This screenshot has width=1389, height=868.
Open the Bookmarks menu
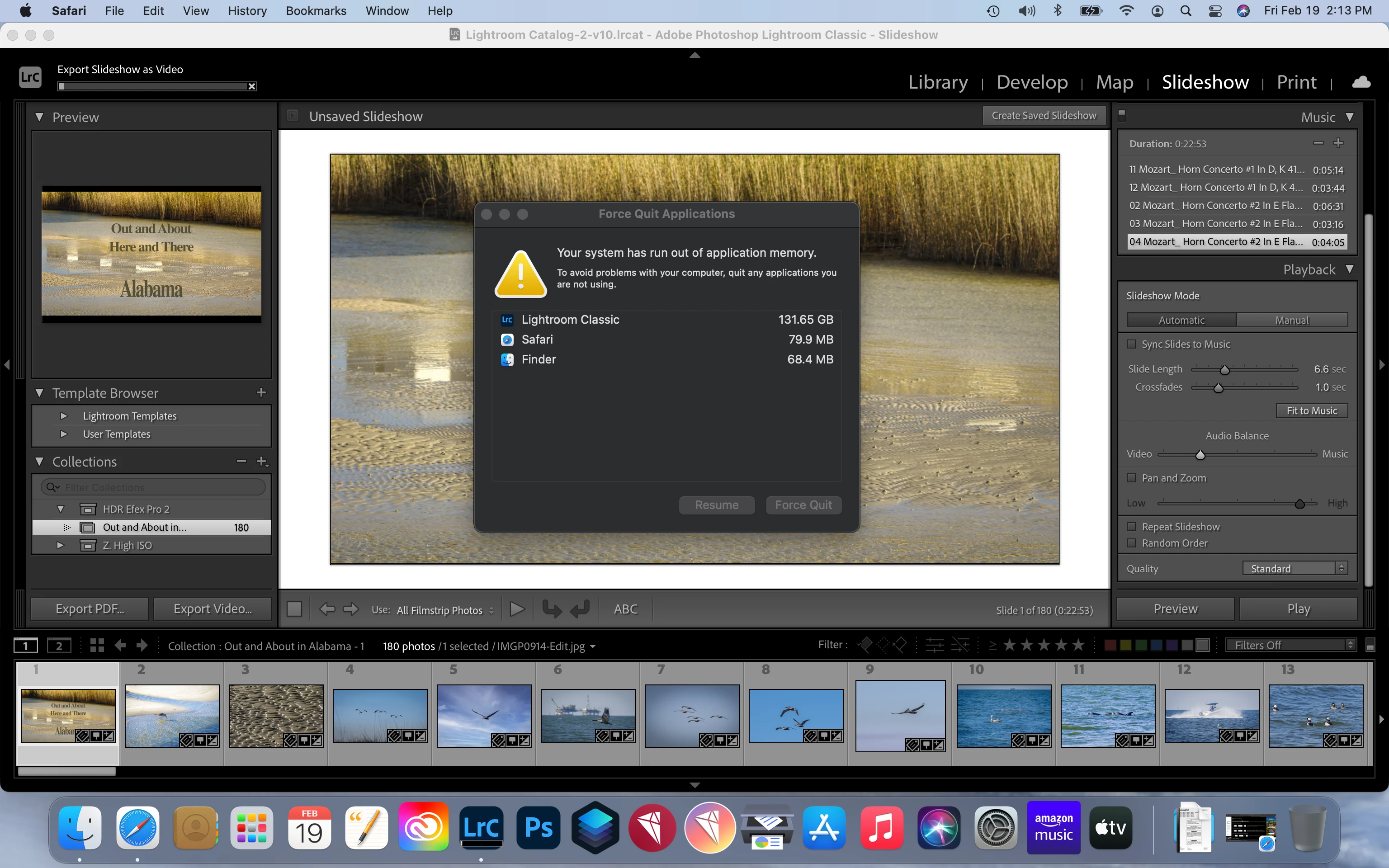click(x=316, y=11)
